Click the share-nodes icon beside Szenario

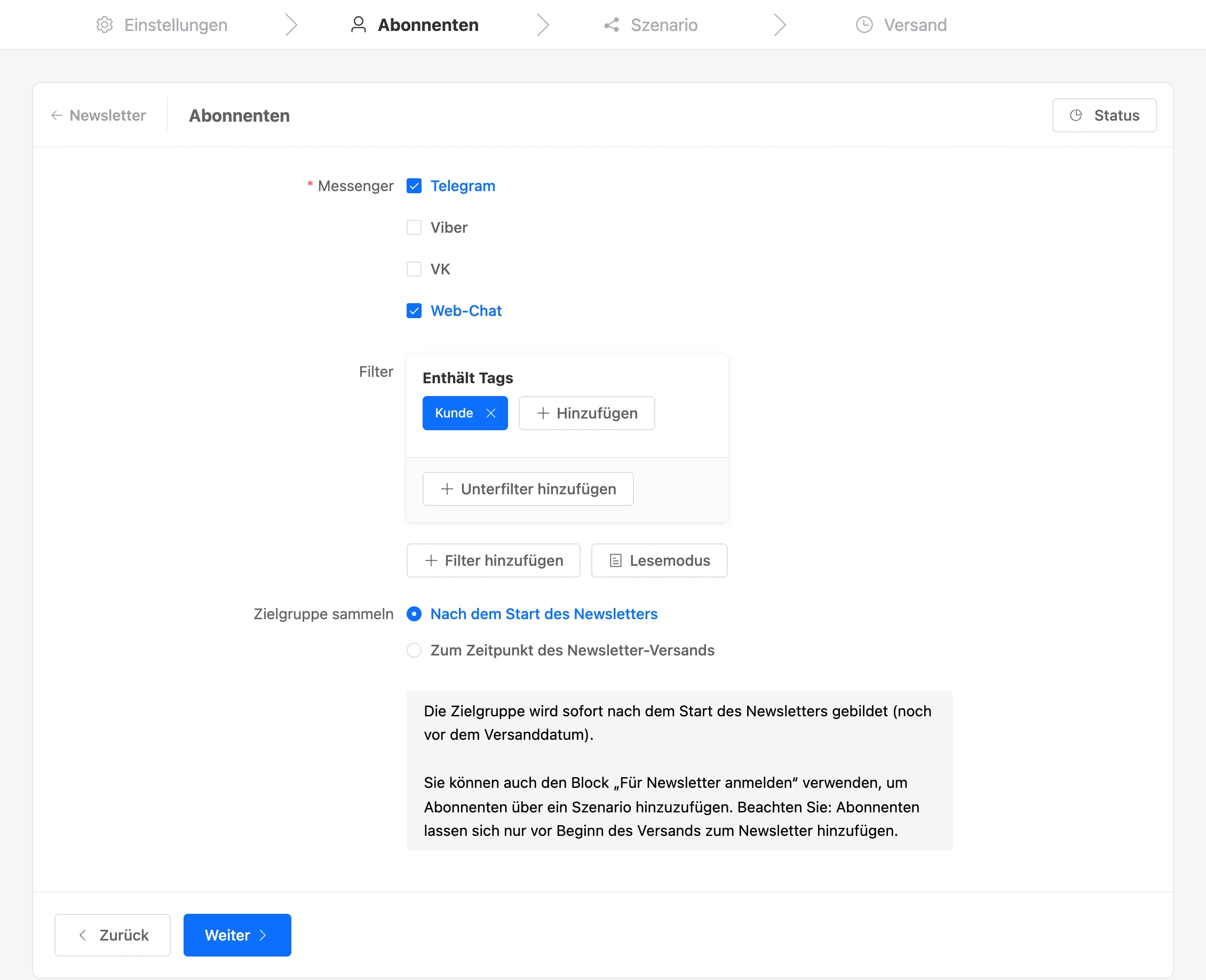click(x=612, y=25)
